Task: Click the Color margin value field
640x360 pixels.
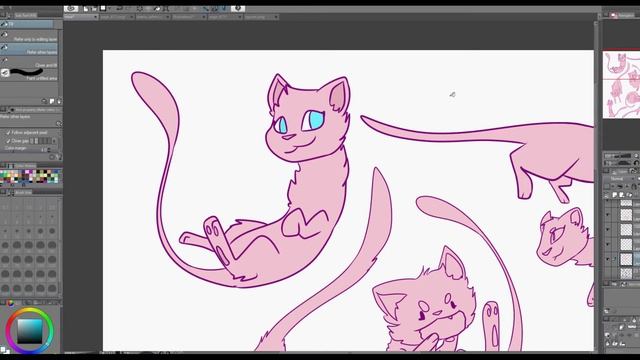Action: pos(43,149)
